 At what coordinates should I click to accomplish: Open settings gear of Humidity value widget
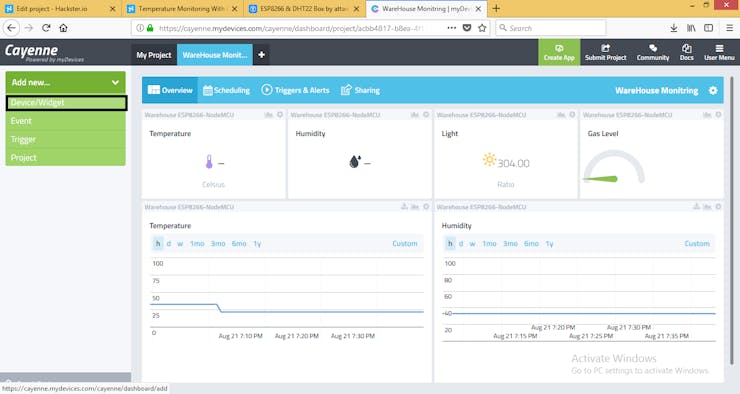tap(426, 115)
